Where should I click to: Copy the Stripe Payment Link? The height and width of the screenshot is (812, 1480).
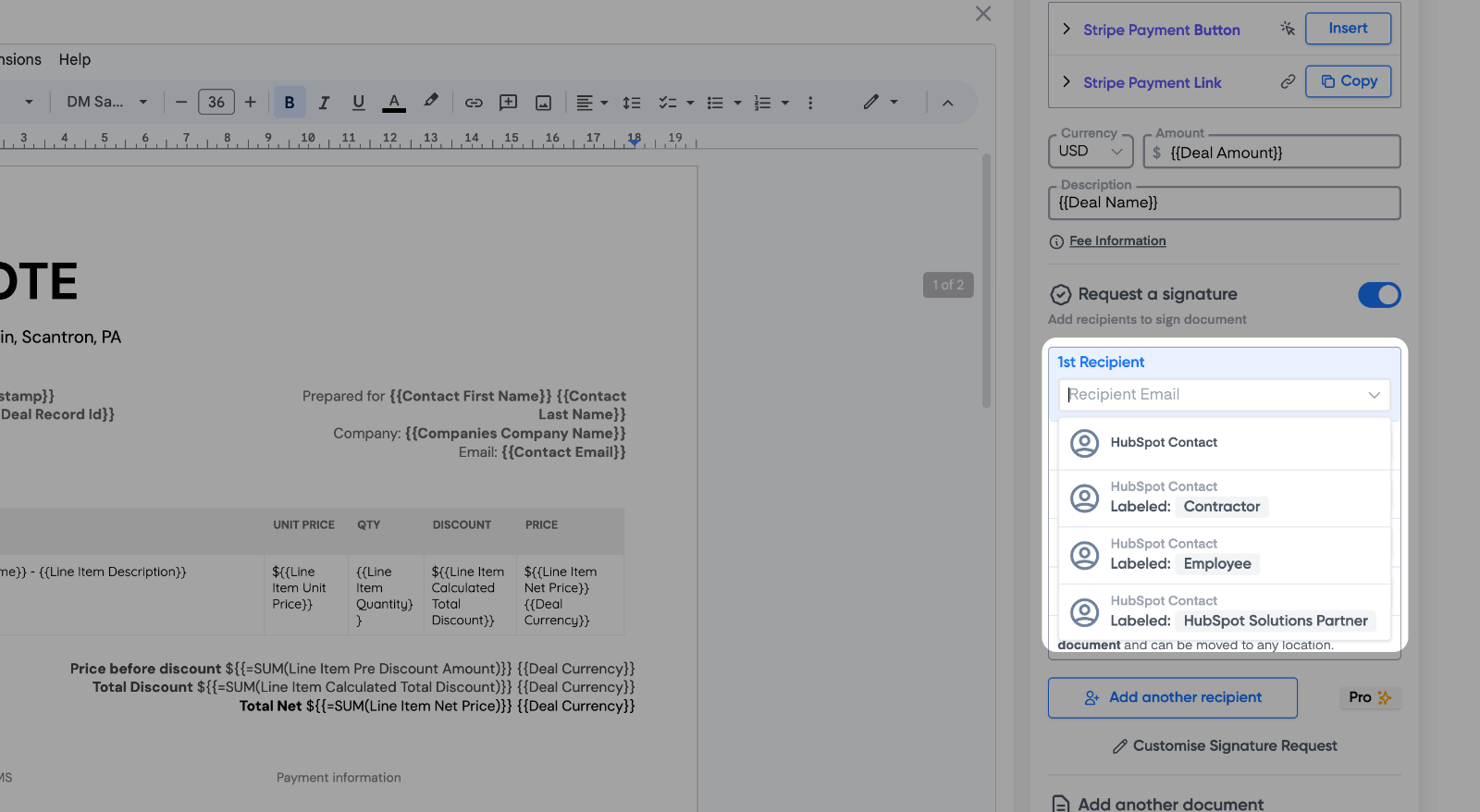[x=1348, y=81]
